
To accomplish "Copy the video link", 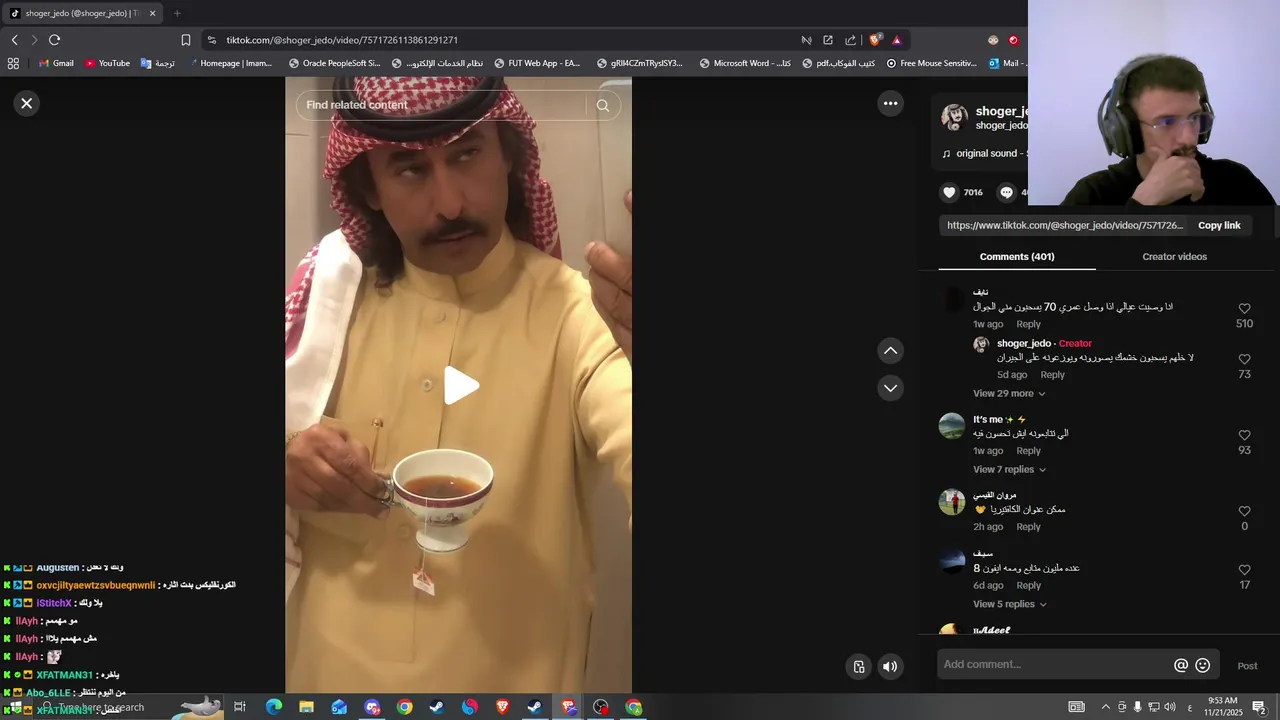I will (1219, 225).
